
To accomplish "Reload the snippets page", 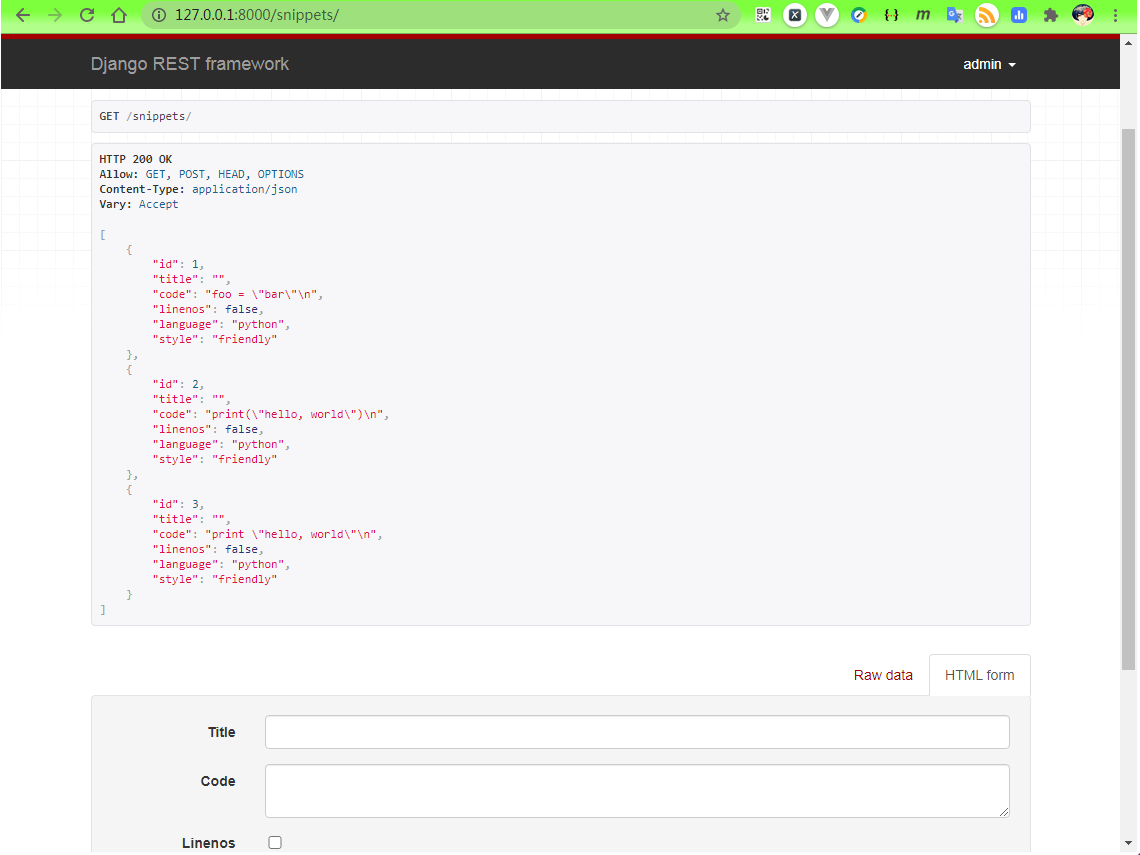I will pyautogui.click(x=87, y=15).
